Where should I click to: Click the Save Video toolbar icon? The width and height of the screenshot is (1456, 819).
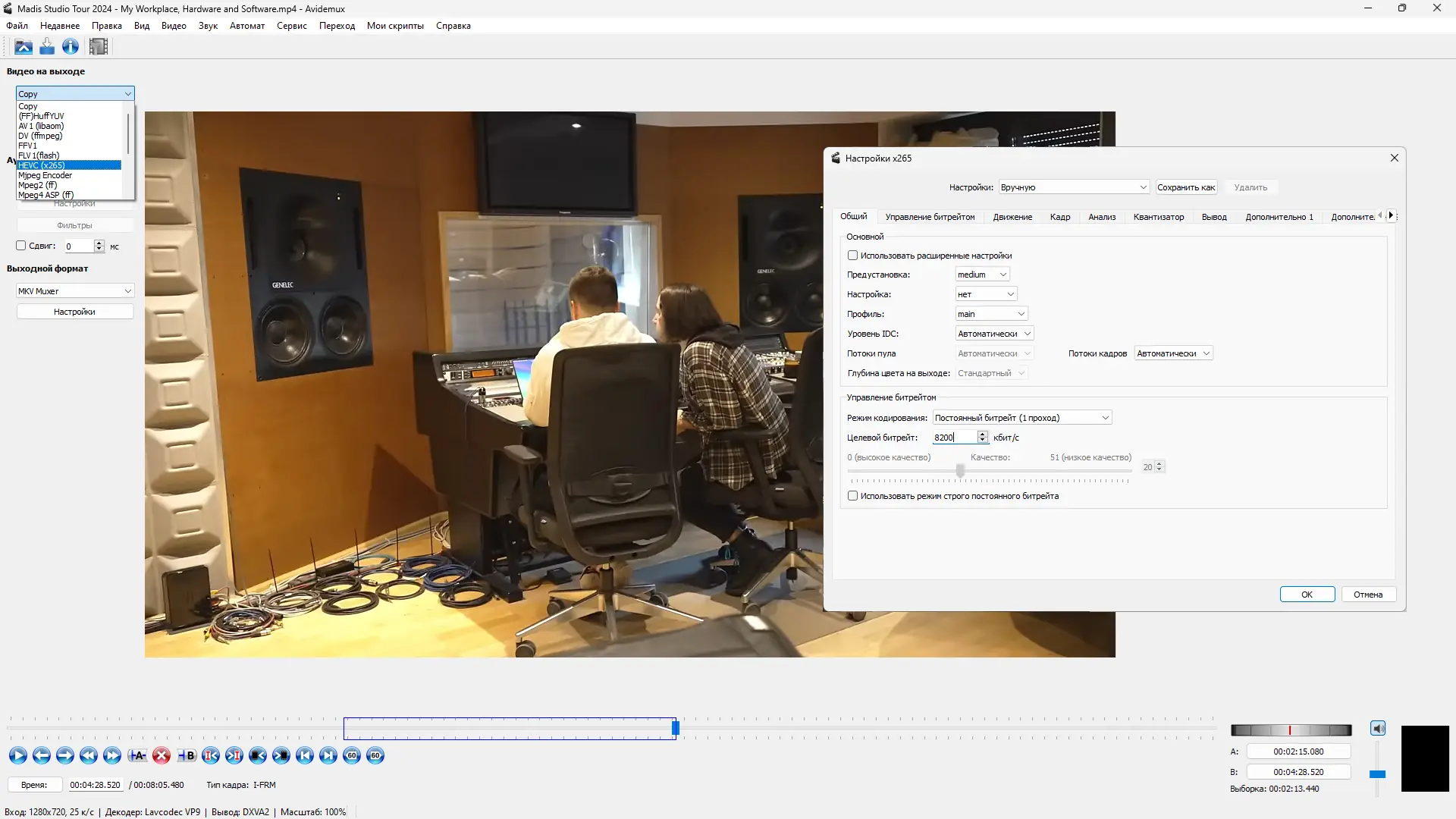click(x=47, y=47)
